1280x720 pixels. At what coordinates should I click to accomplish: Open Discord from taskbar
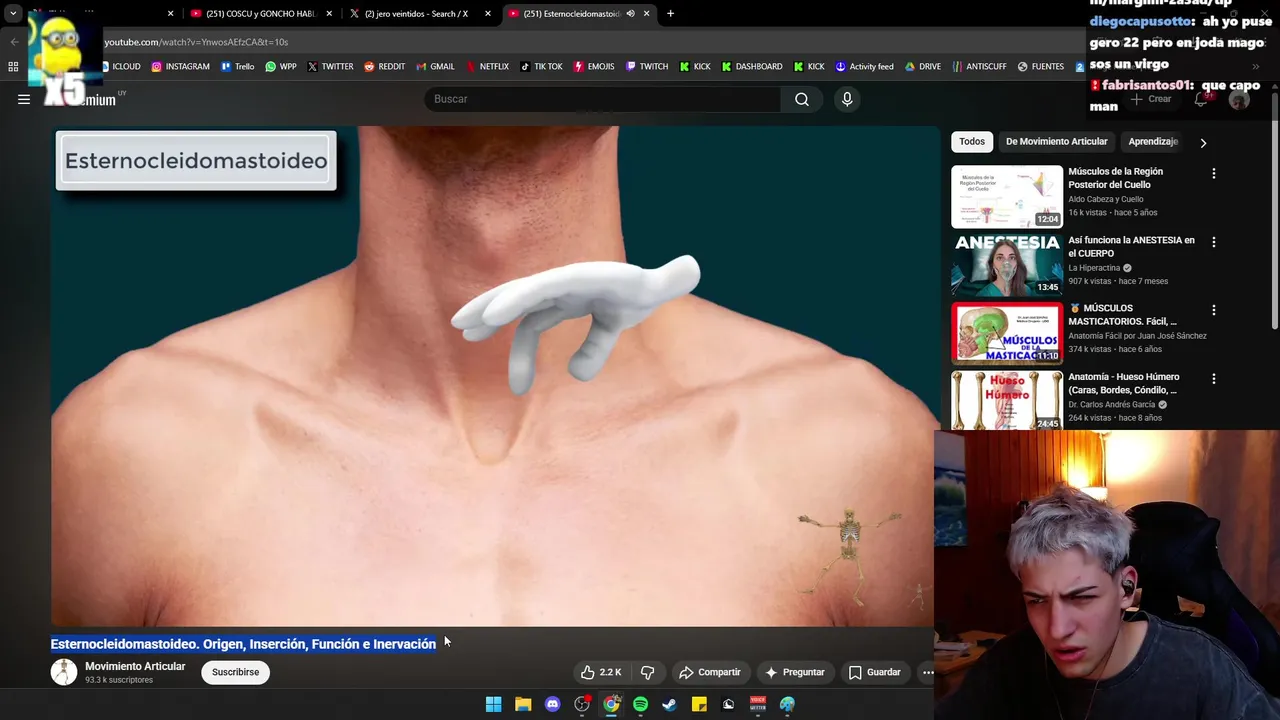pyautogui.click(x=552, y=704)
